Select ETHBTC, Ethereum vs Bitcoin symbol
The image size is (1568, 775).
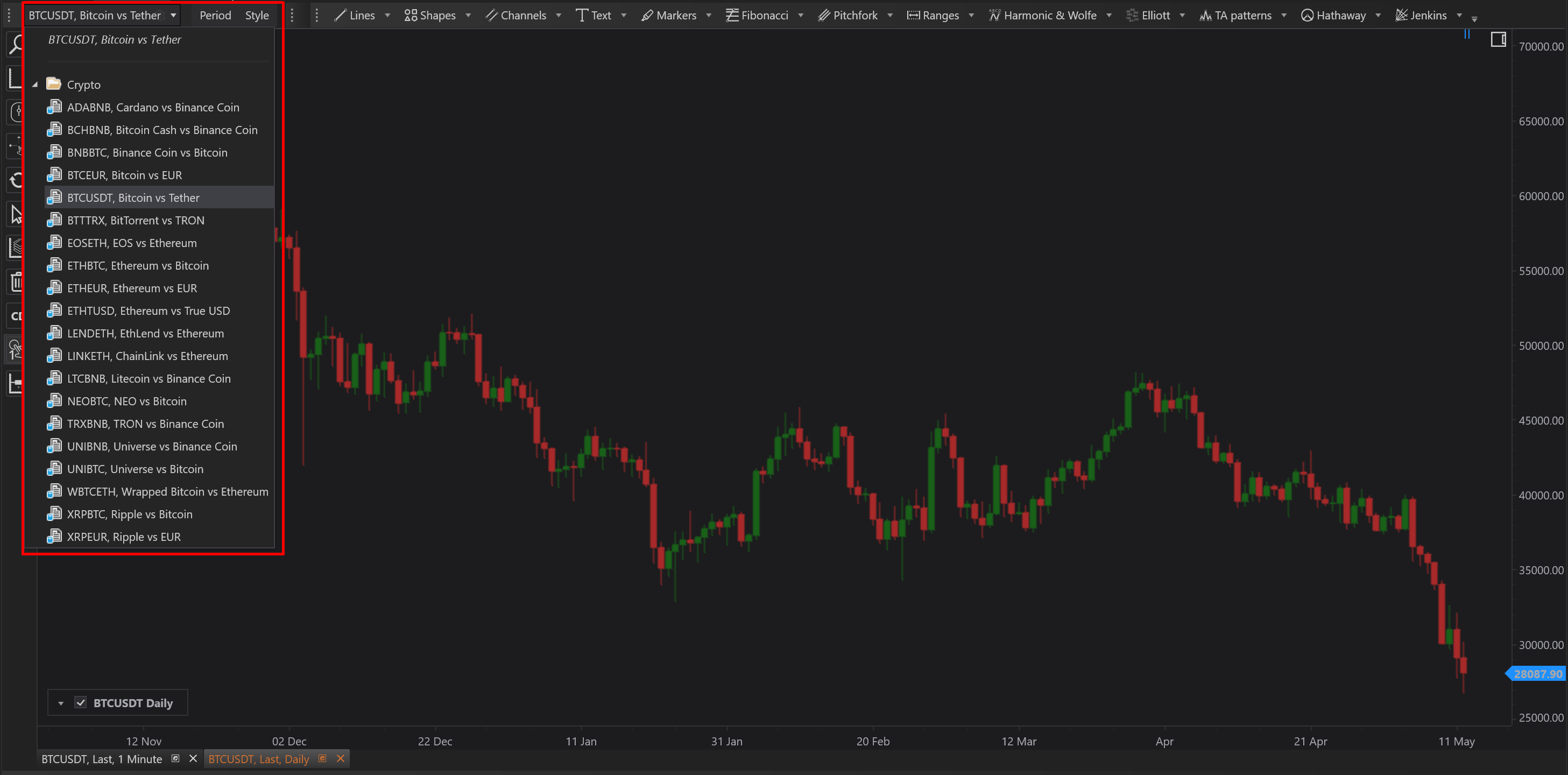click(x=138, y=265)
